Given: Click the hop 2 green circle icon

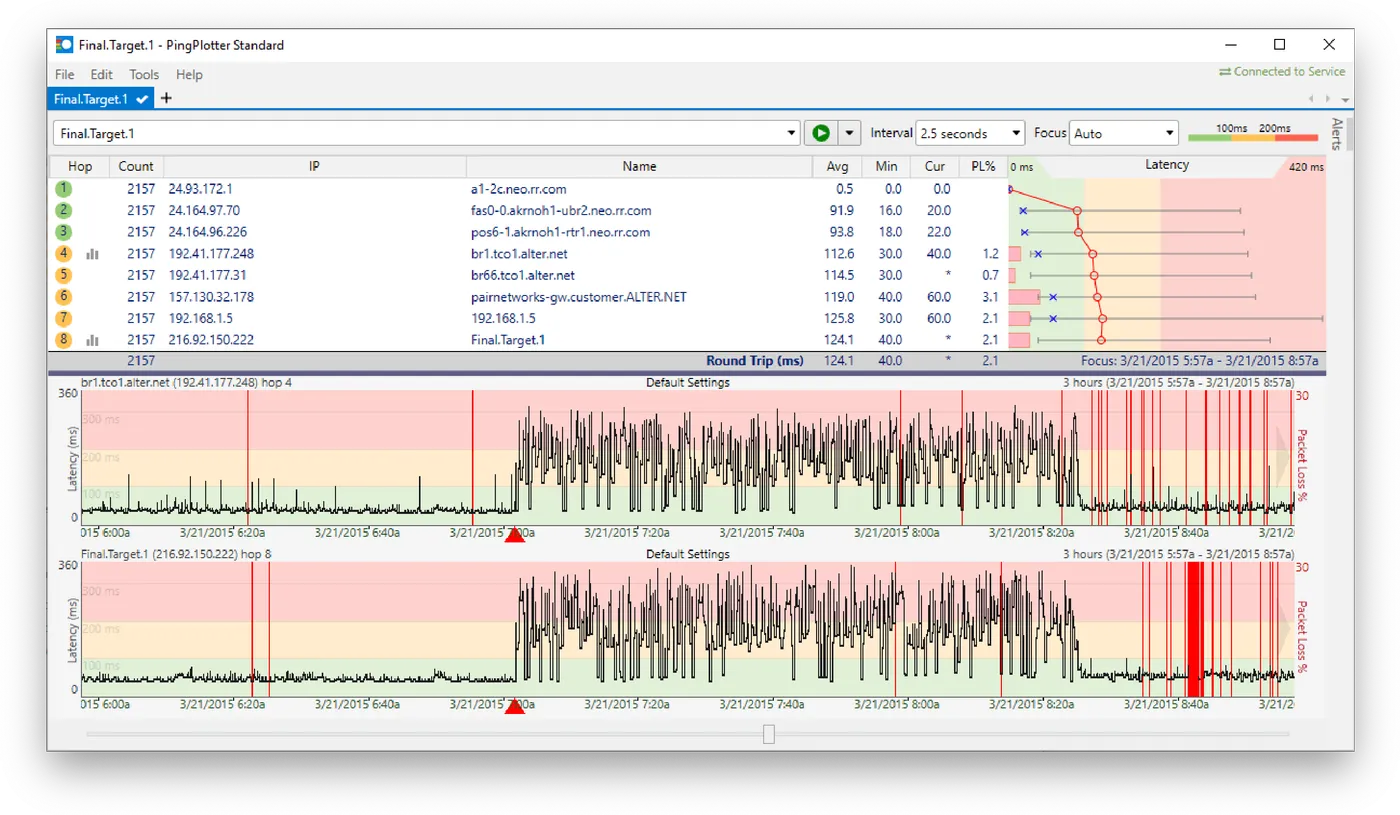Looking at the screenshot, I should pyautogui.click(x=64, y=210).
